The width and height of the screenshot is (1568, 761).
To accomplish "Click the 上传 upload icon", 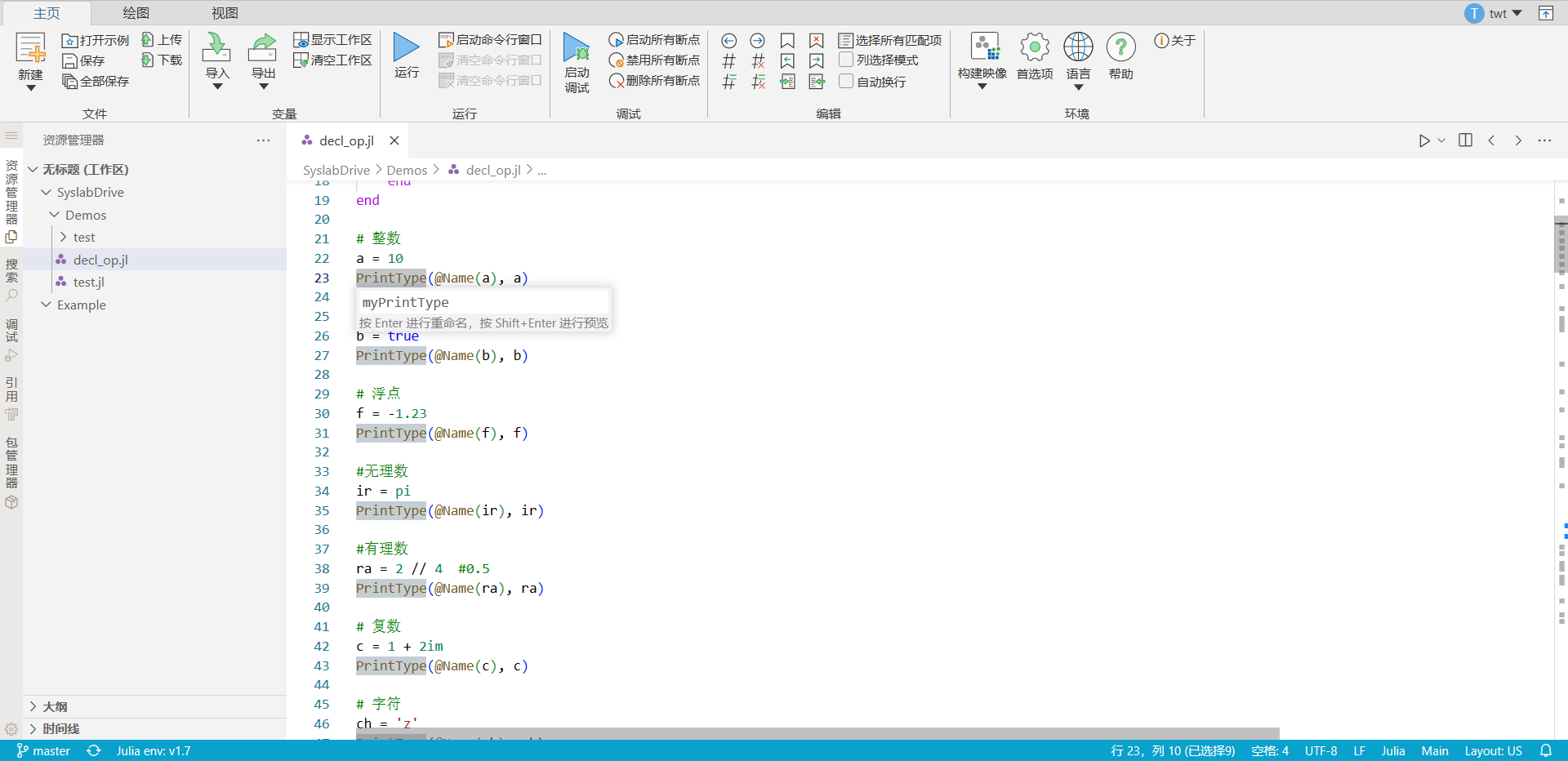I will (x=148, y=39).
